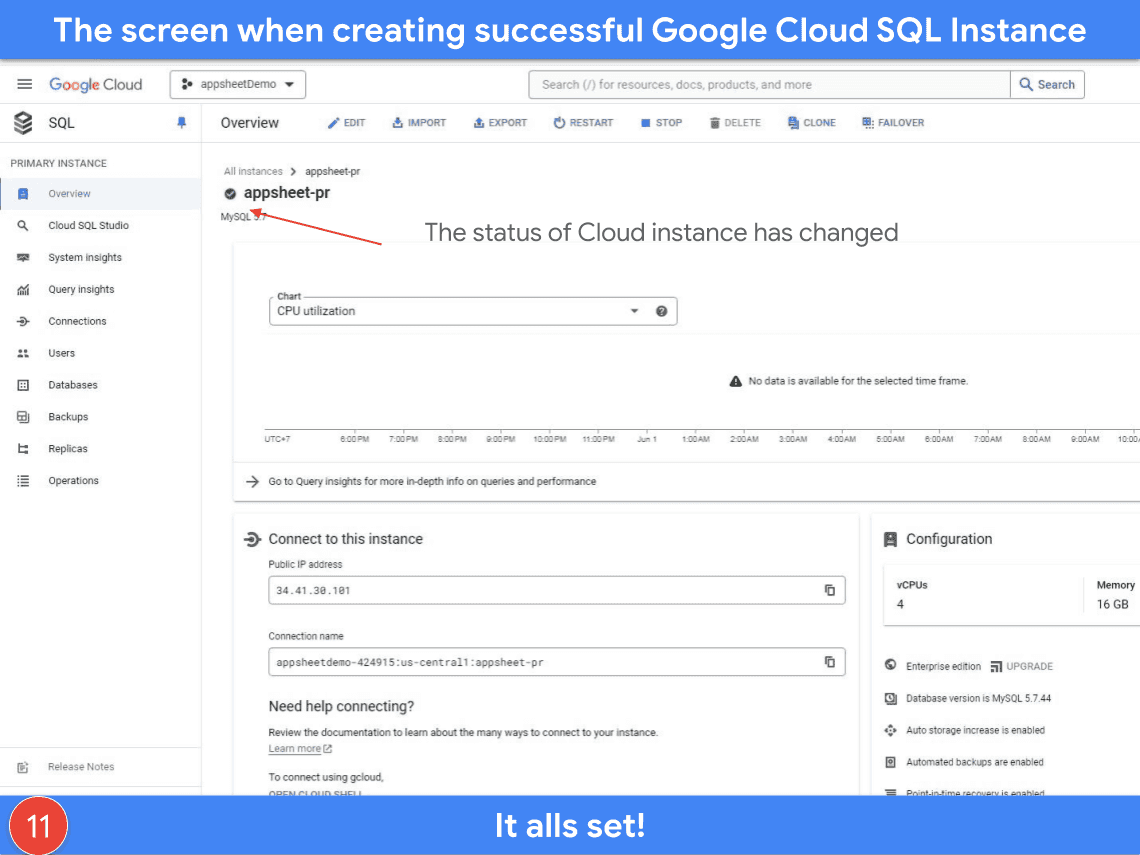Viewport: 1140px width, 855px height.
Task: Click the RESTART instance button
Action: click(x=583, y=123)
